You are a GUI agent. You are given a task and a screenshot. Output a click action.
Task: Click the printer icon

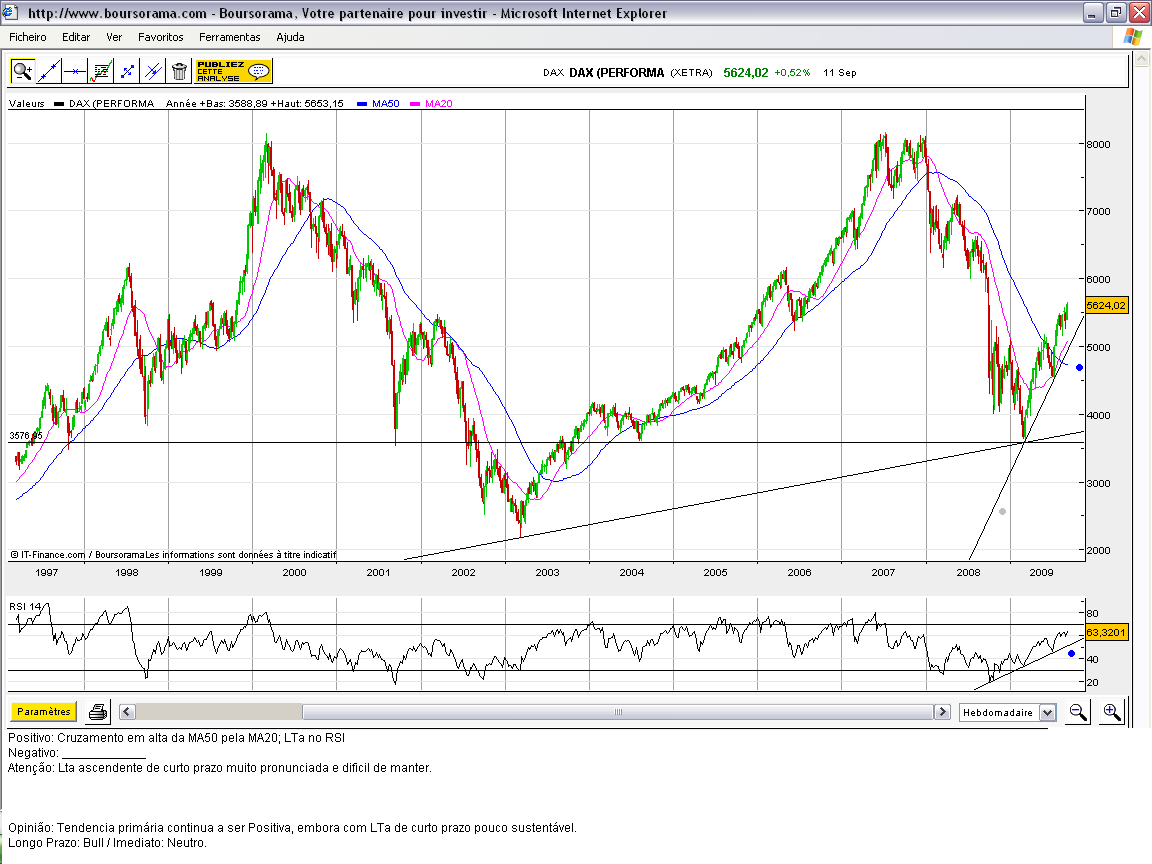[x=98, y=712]
